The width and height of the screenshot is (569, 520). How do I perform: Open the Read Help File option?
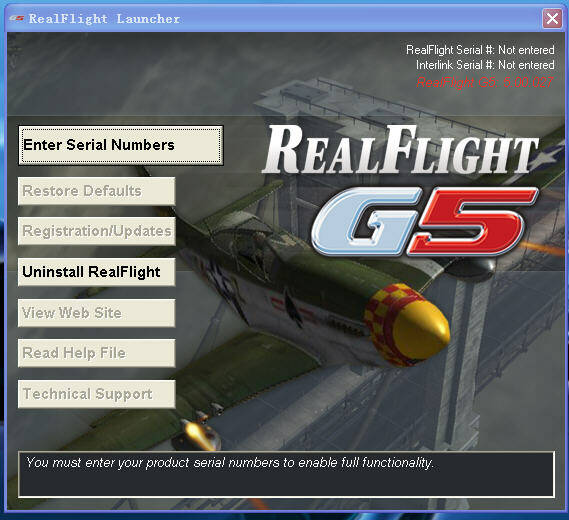(x=97, y=353)
